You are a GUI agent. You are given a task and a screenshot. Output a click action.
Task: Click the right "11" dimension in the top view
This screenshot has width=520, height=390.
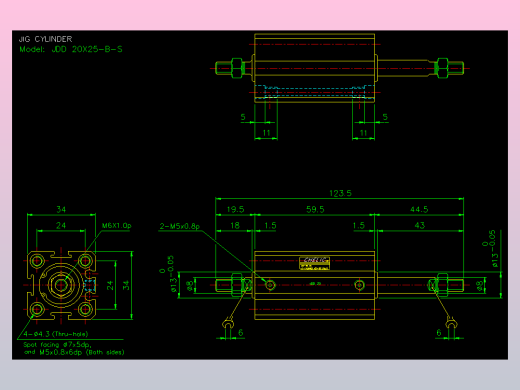click(363, 133)
